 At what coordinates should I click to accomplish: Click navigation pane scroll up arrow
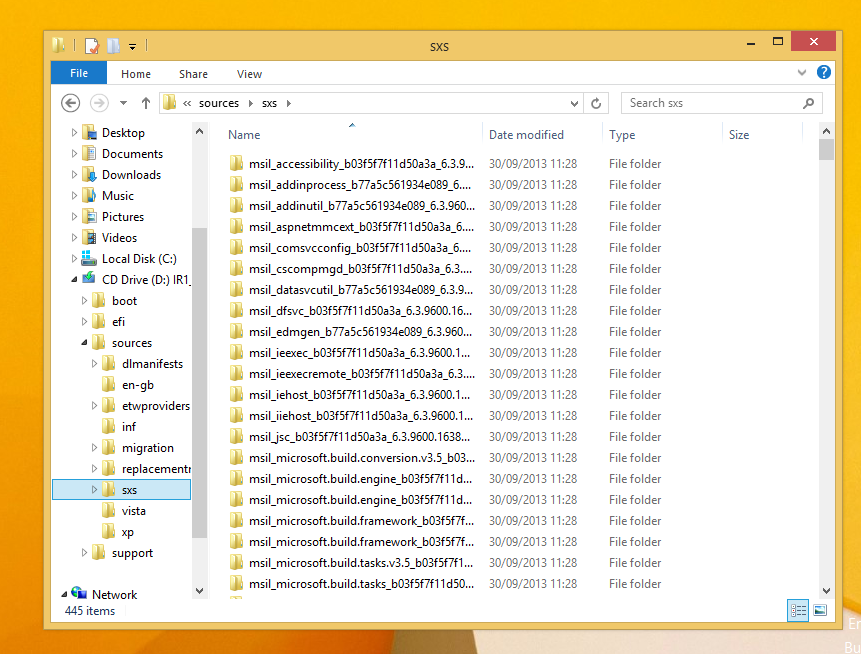(x=199, y=132)
